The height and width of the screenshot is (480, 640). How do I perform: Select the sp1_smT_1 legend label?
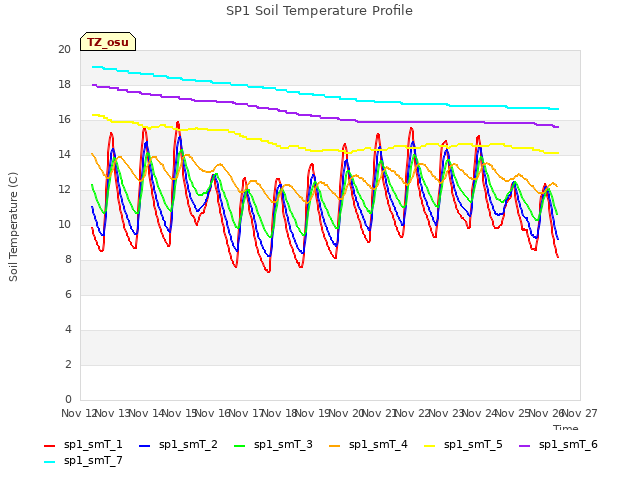93,444
